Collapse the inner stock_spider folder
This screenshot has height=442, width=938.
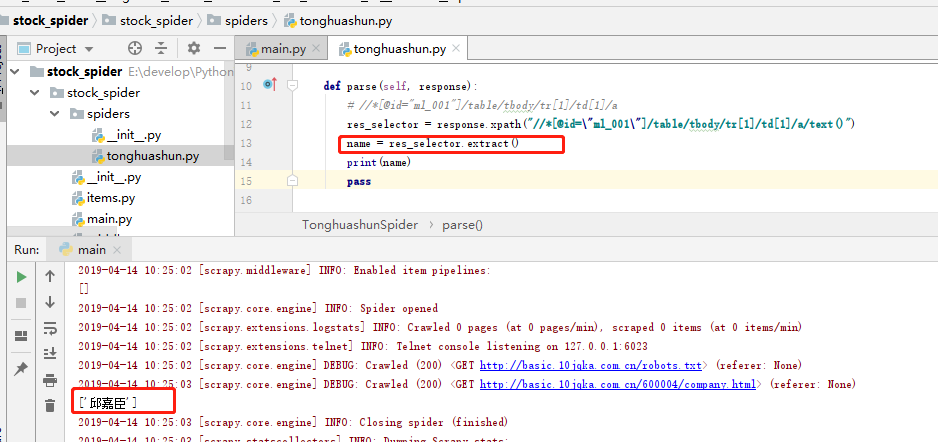coord(35,93)
